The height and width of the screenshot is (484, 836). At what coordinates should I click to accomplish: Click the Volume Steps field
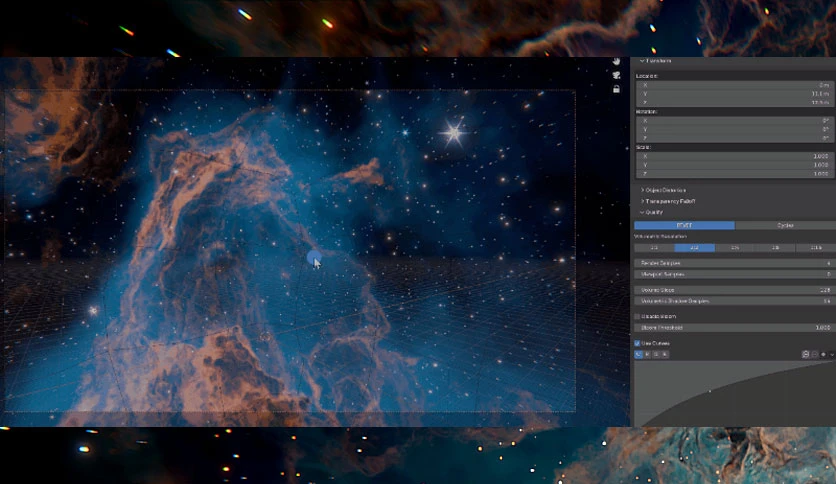tap(735, 290)
